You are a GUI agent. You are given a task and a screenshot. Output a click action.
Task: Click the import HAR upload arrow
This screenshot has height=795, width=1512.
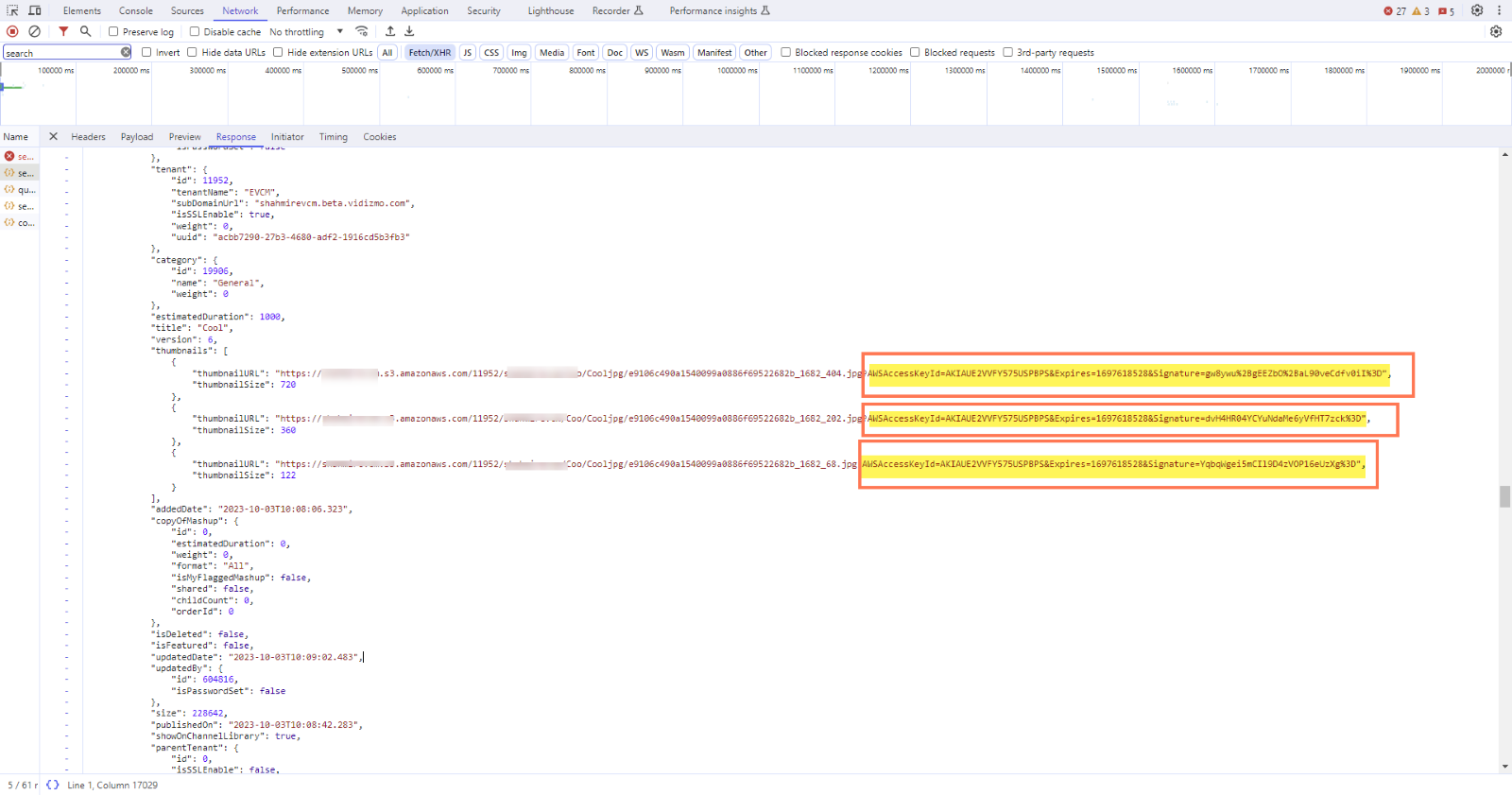(x=390, y=31)
